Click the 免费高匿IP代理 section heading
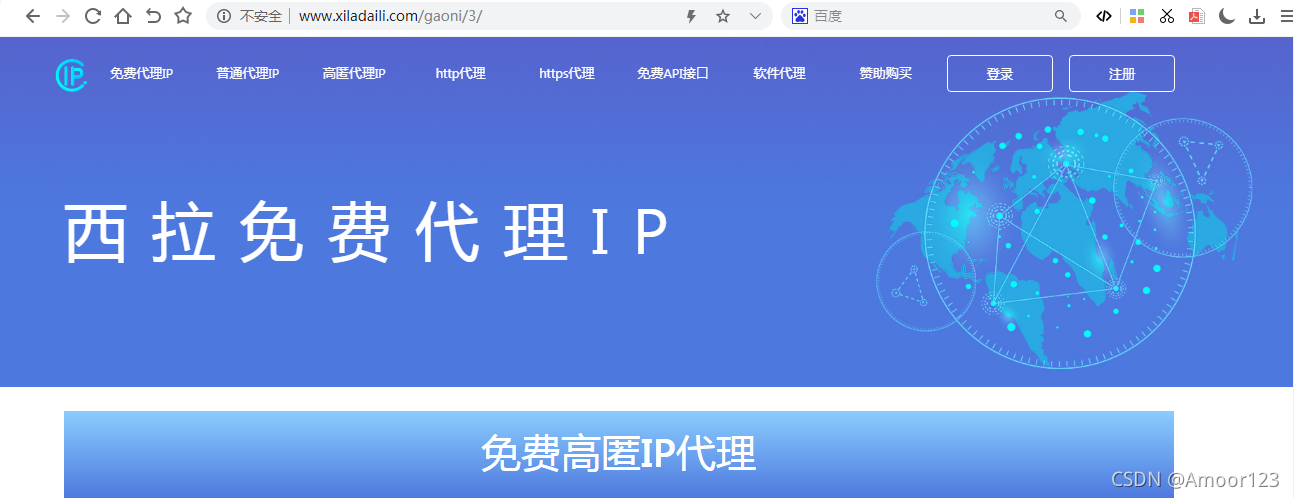Screen dimensions: 1294x498 click(618, 454)
